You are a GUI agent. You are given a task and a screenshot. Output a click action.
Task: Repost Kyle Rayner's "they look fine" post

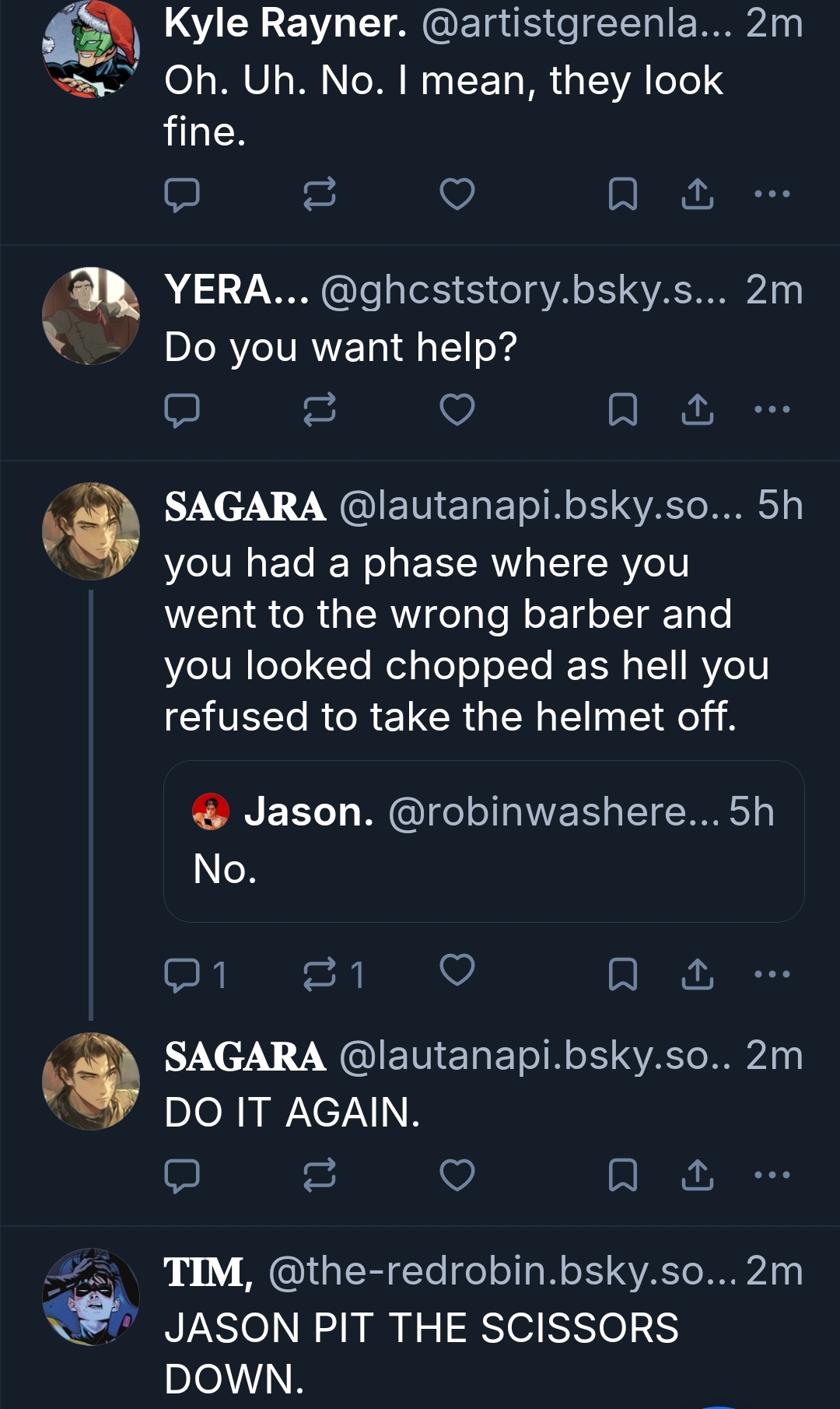319,195
